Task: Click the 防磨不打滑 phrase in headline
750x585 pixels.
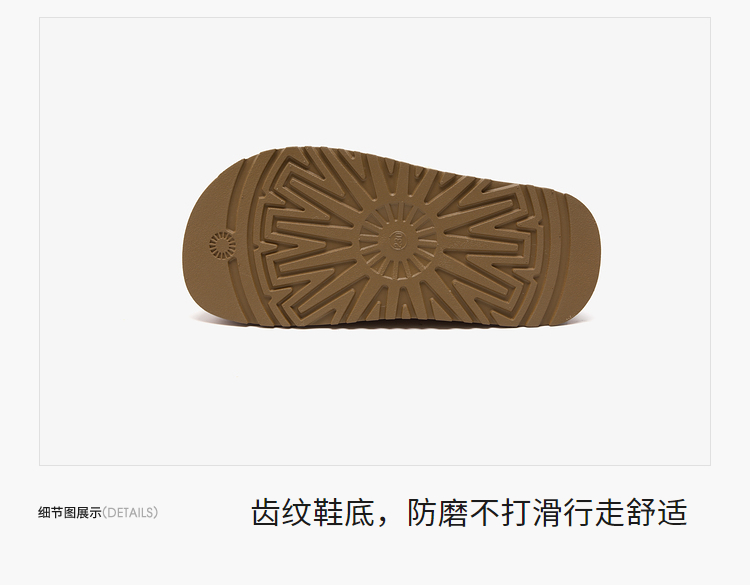Action: pos(484,513)
